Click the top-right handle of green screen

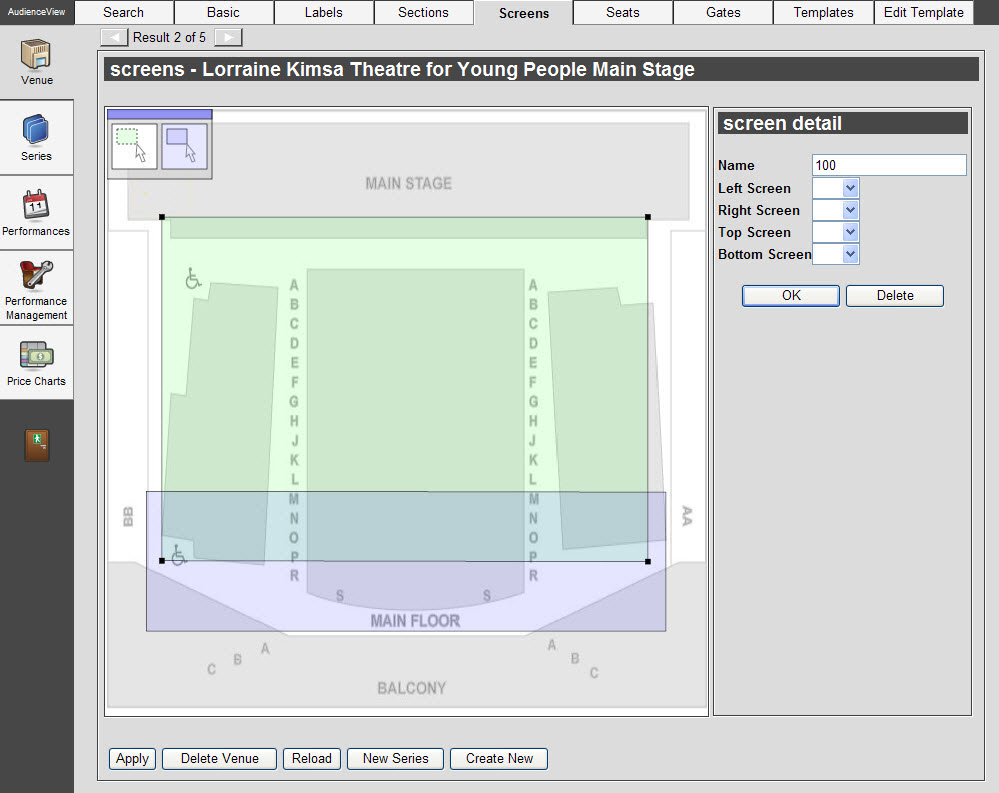coord(648,217)
